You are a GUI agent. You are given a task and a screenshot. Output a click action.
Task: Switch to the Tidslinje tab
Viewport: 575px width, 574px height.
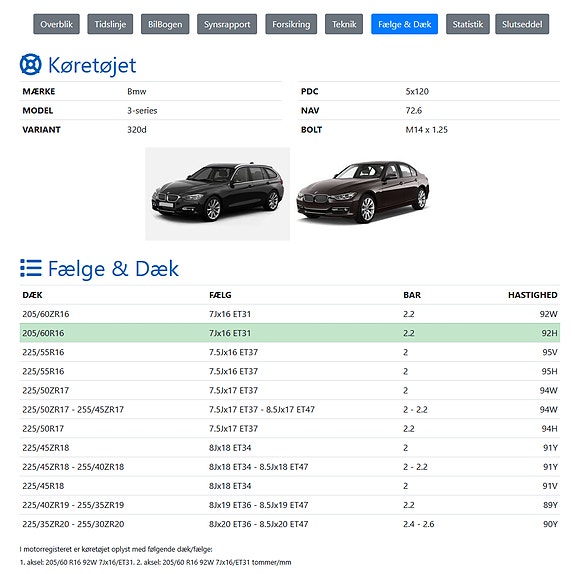[110, 24]
